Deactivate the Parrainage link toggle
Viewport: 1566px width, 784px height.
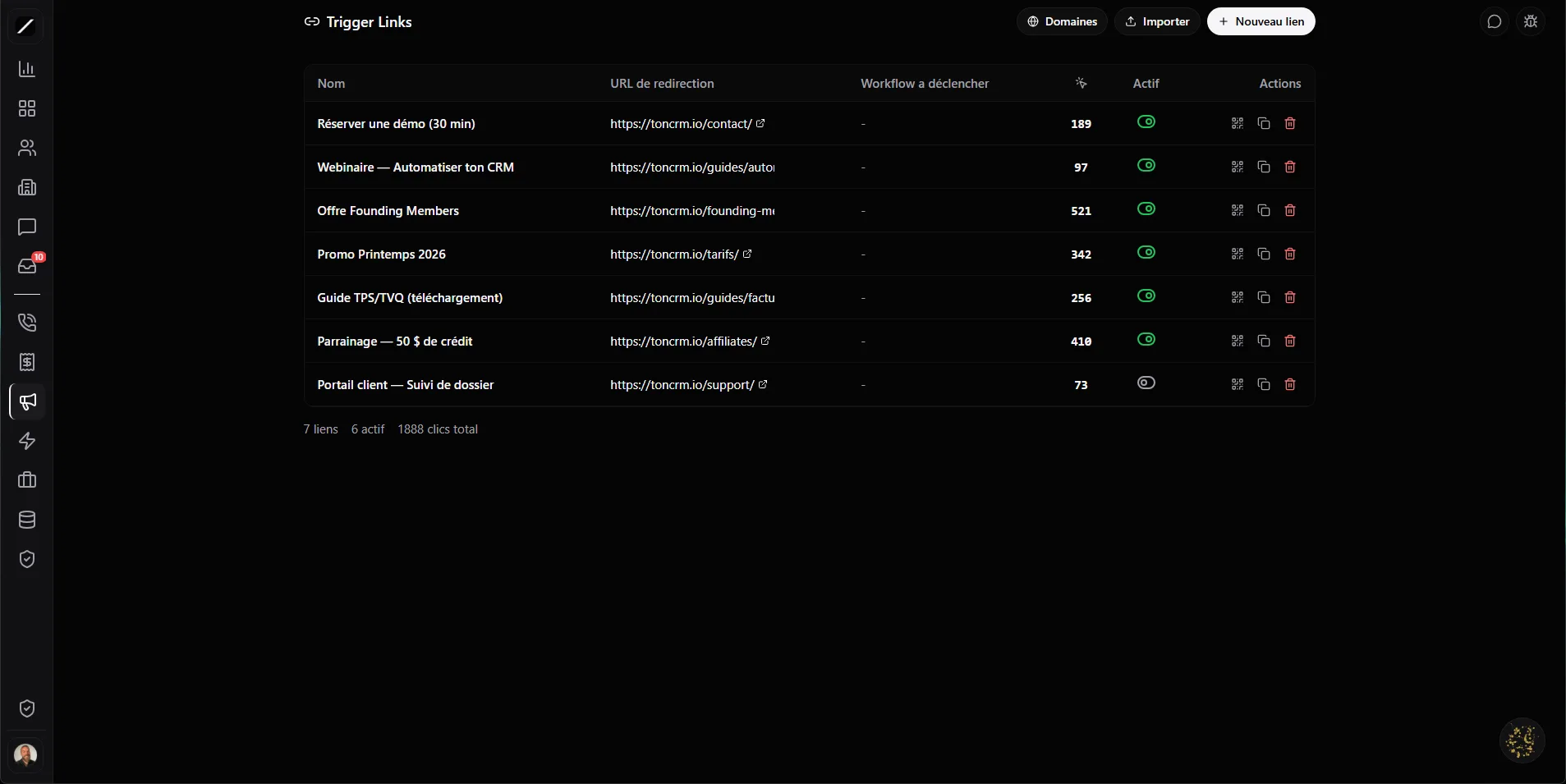[x=1146, y=339]
